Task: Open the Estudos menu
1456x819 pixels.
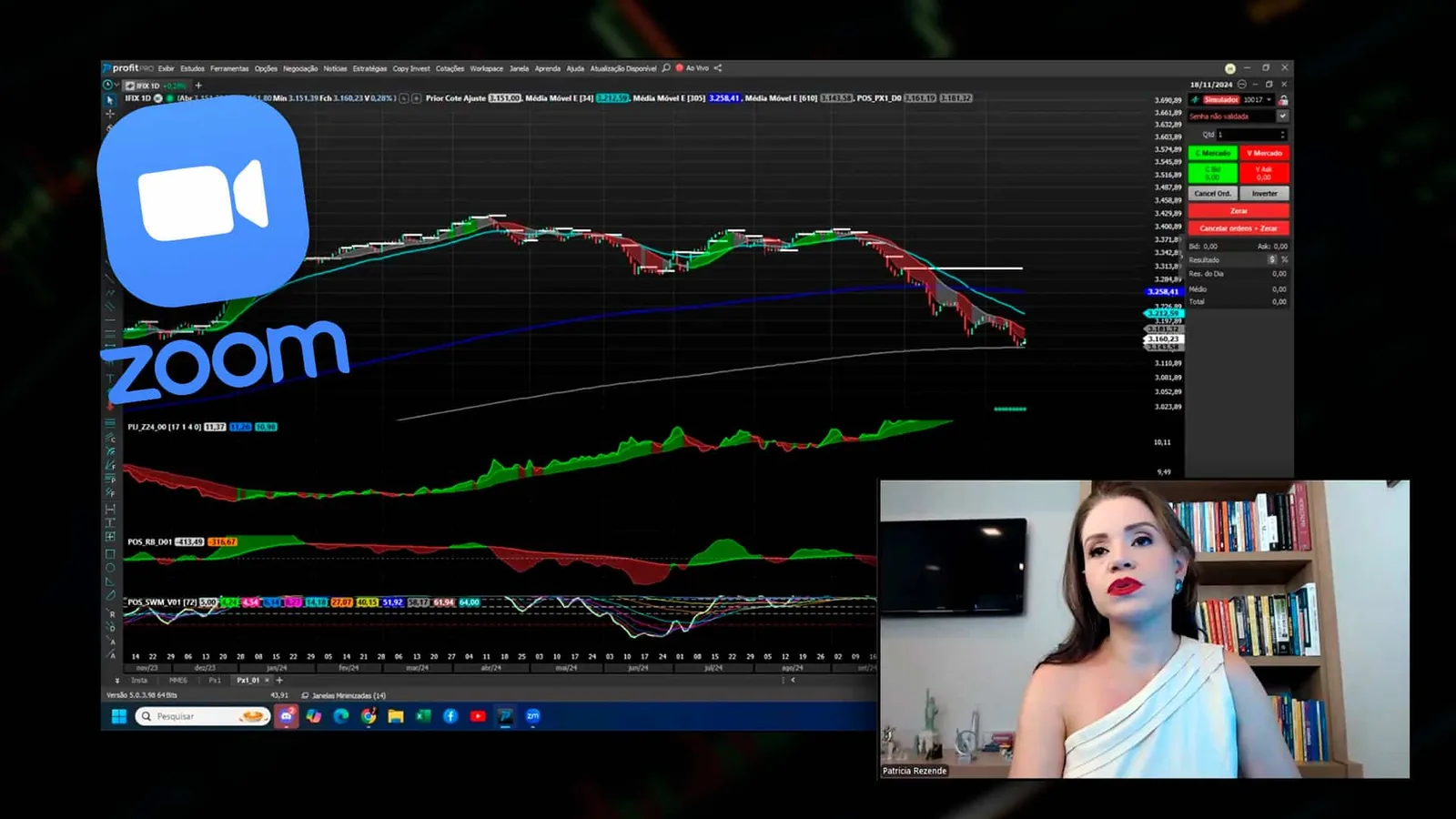Action: [x=192, y=68]
